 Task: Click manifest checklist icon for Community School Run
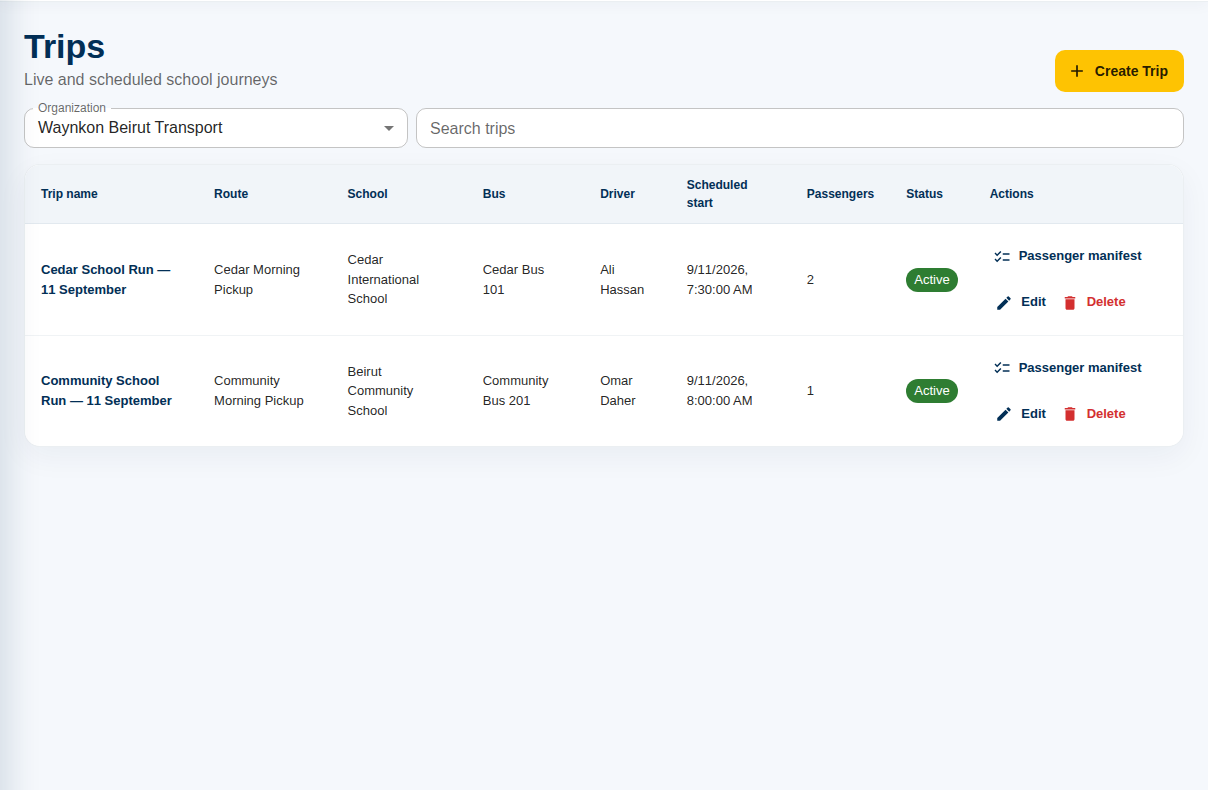click(1002, 368)
